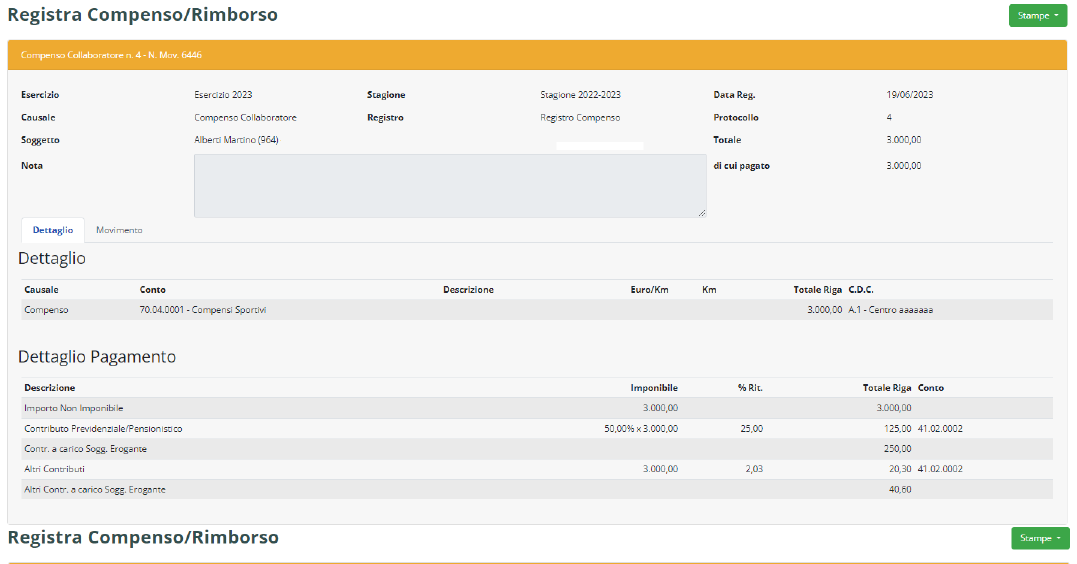Click the Euro/Km column header

pyautogui.click(x=649, y=290)
